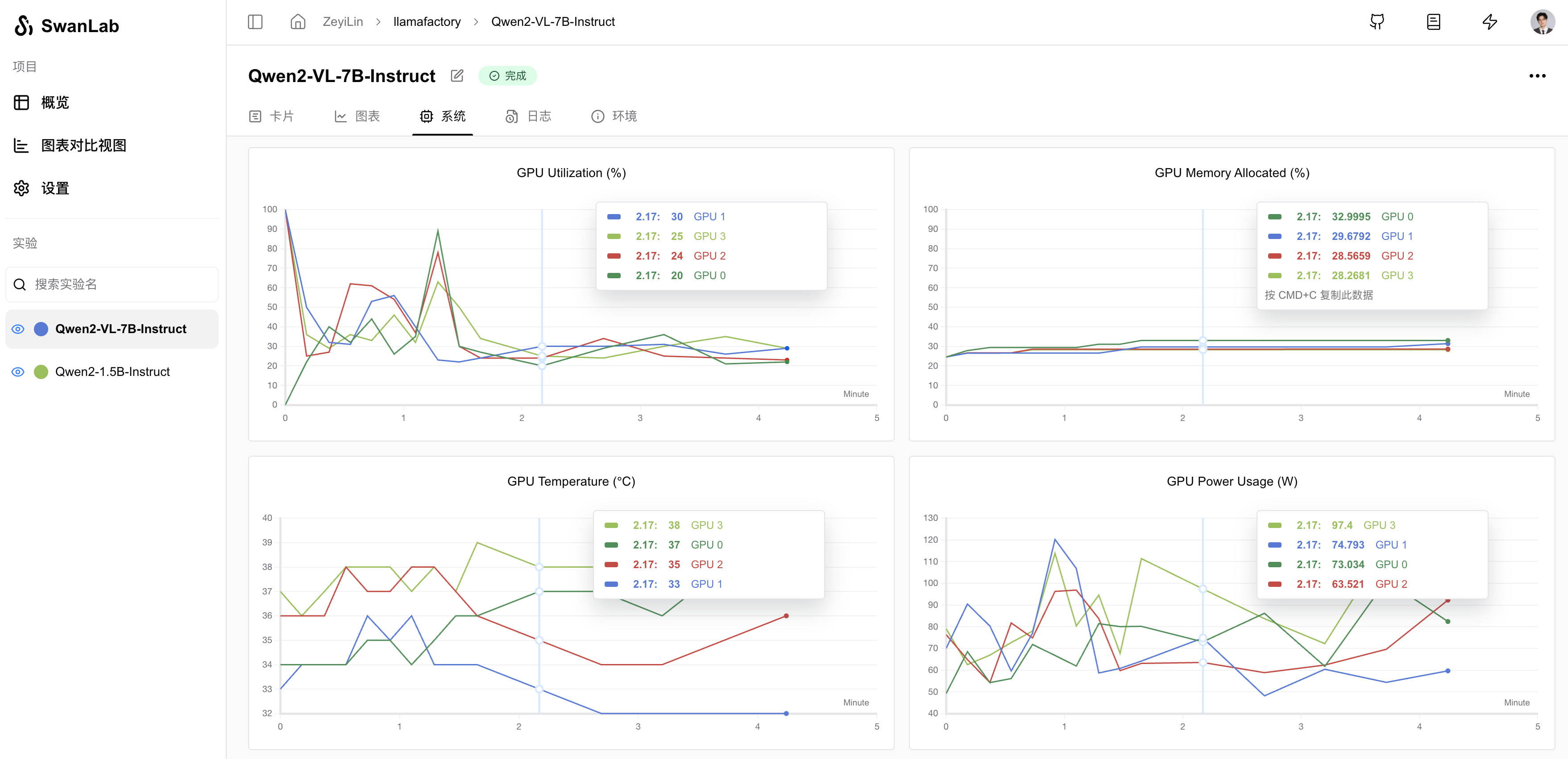
Task: Edit experiment name pencil icon
Action: click(x=457, y=76)
